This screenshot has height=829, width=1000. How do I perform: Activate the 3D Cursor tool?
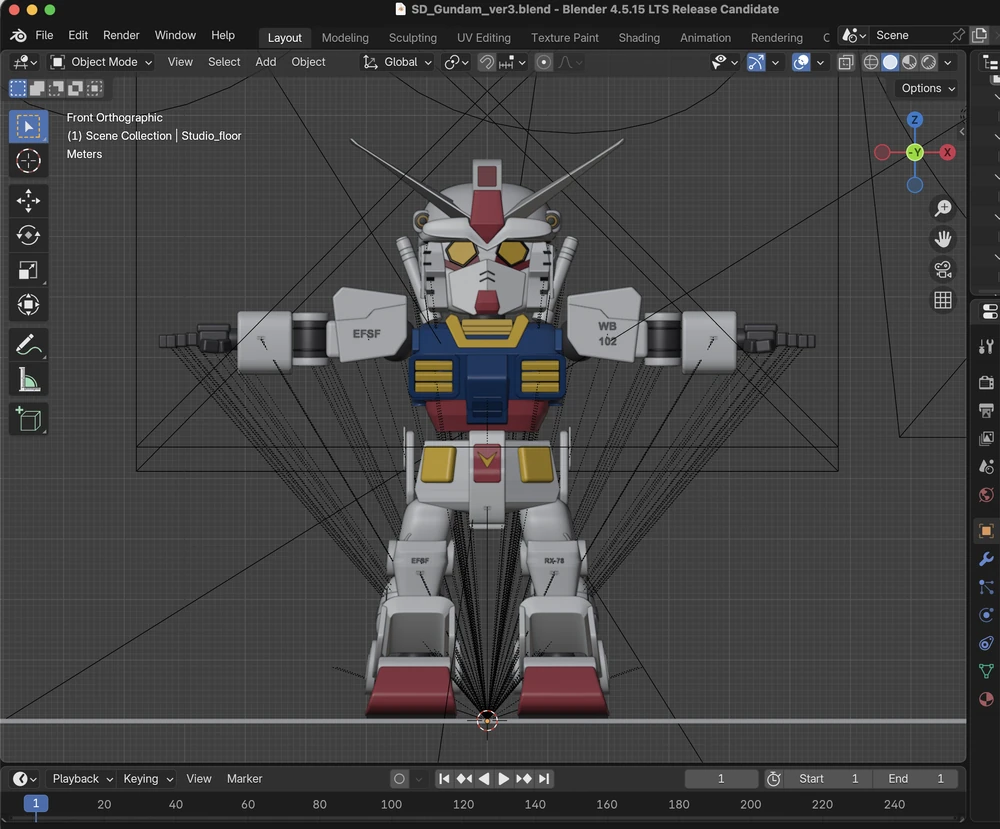28,161
